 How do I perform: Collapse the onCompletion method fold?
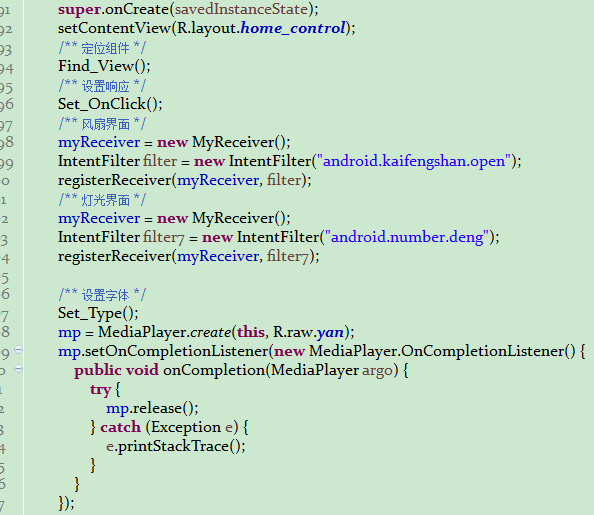[18, 368]
